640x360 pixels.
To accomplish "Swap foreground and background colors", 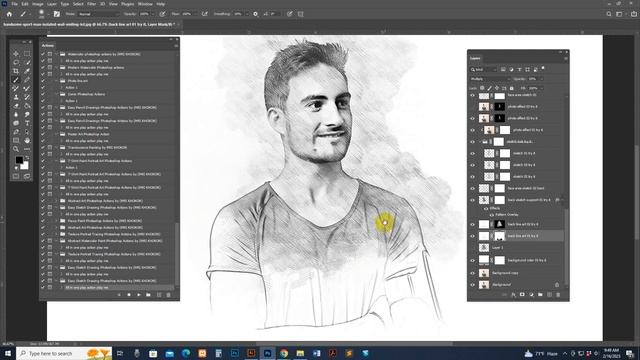I will (x=27, y=157).
